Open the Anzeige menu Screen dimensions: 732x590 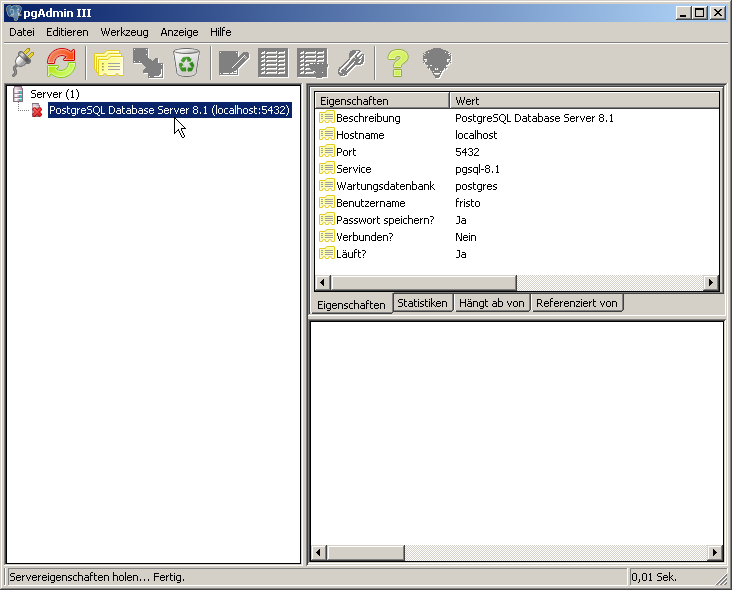click(x=179, y=32)
